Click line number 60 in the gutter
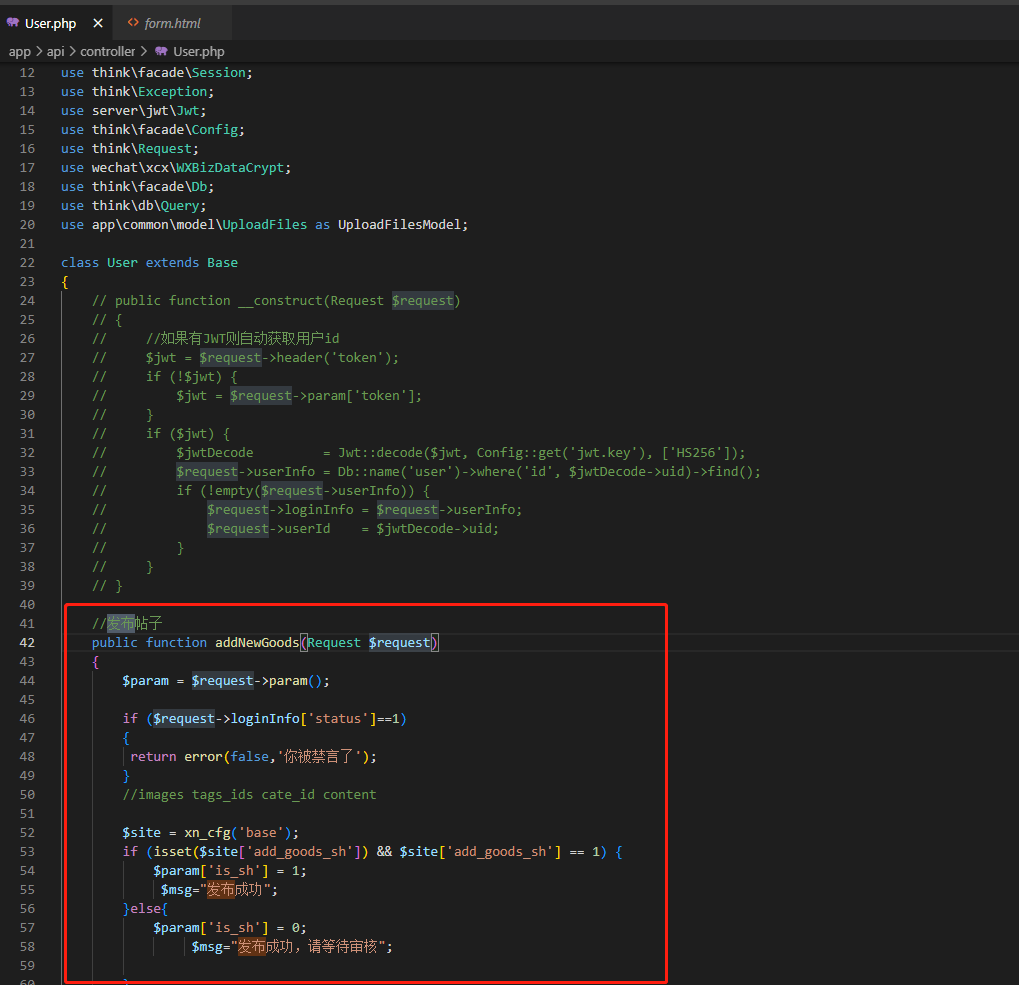 (27, 984)
